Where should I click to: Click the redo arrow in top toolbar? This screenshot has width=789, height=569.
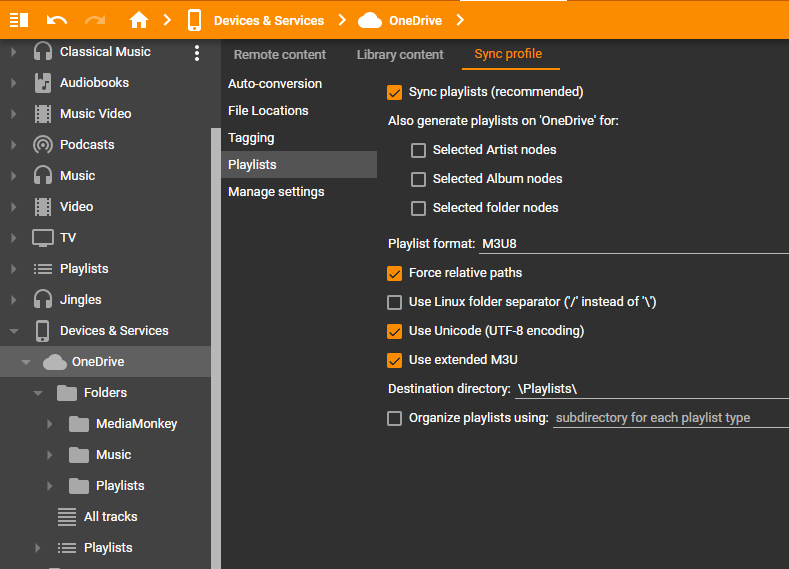[x=95, y=20]
